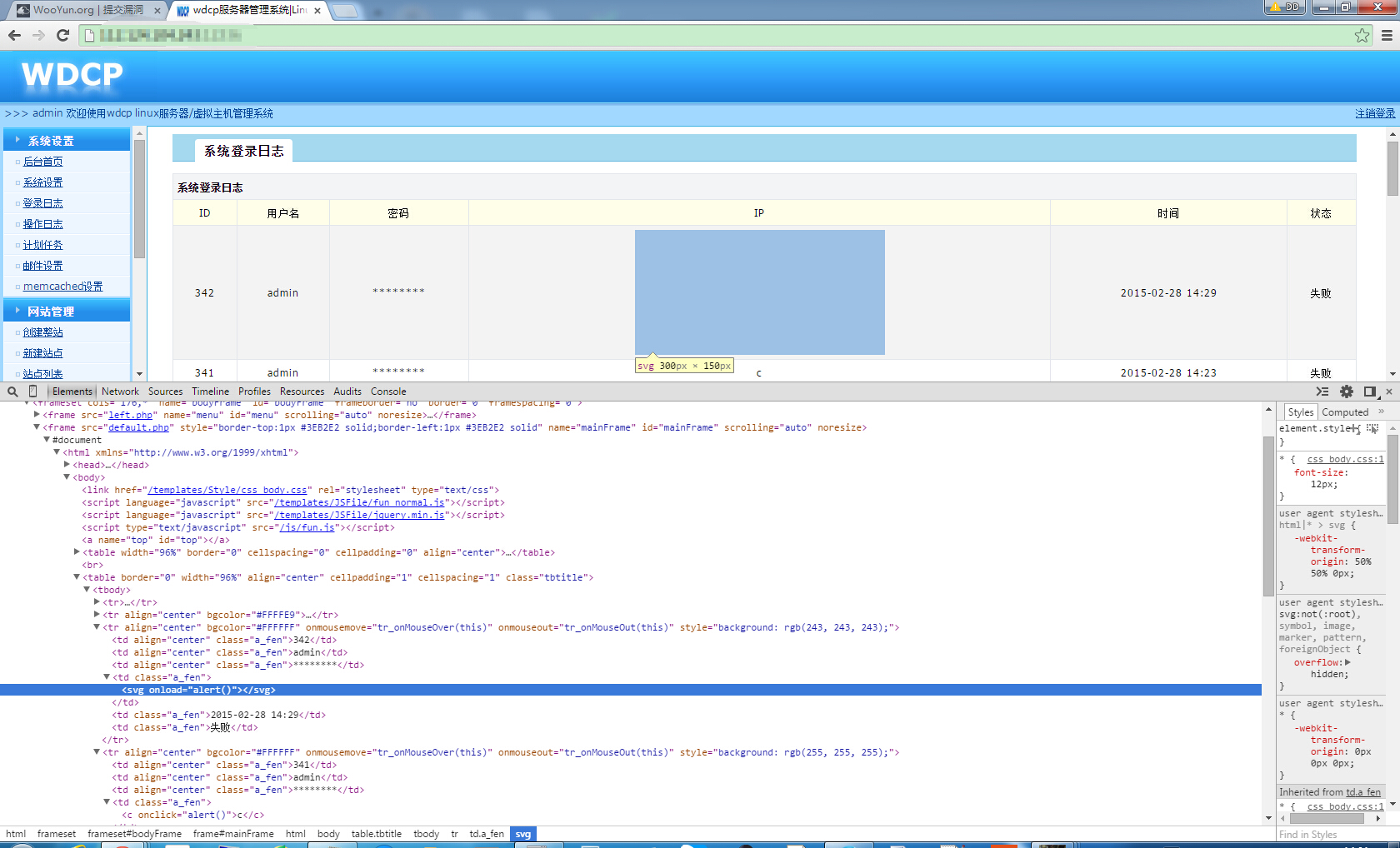The width and height of the screenshot is (1400, 848).
Task: Reload the page with the refresh icon
Action: [x=62, y=35]
